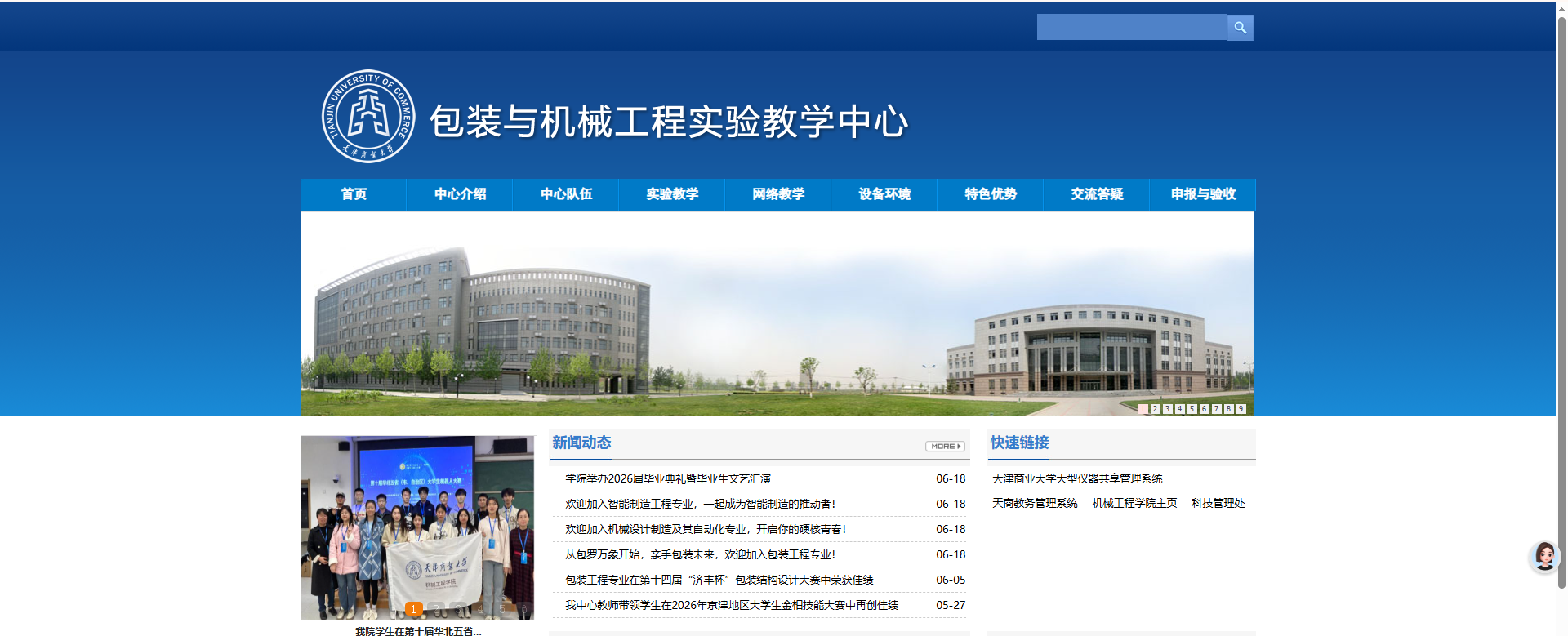The image size is (1568, 636).
Task: Click the magnifier search button
Action: point(1240,27)
